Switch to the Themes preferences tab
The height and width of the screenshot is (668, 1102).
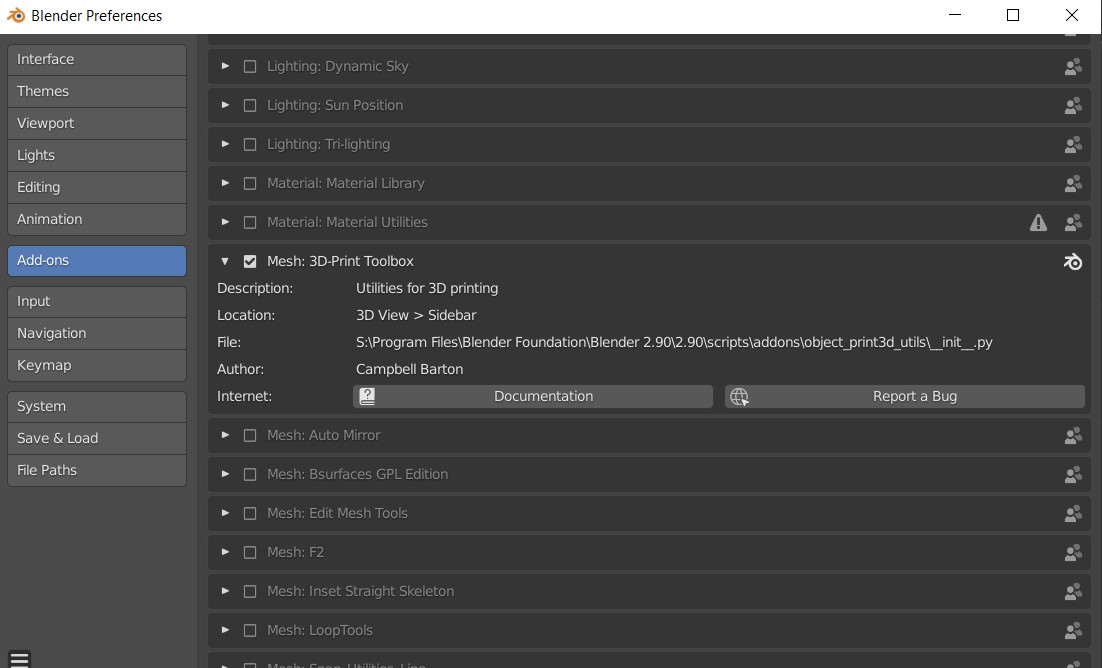(x=96, y=91)
